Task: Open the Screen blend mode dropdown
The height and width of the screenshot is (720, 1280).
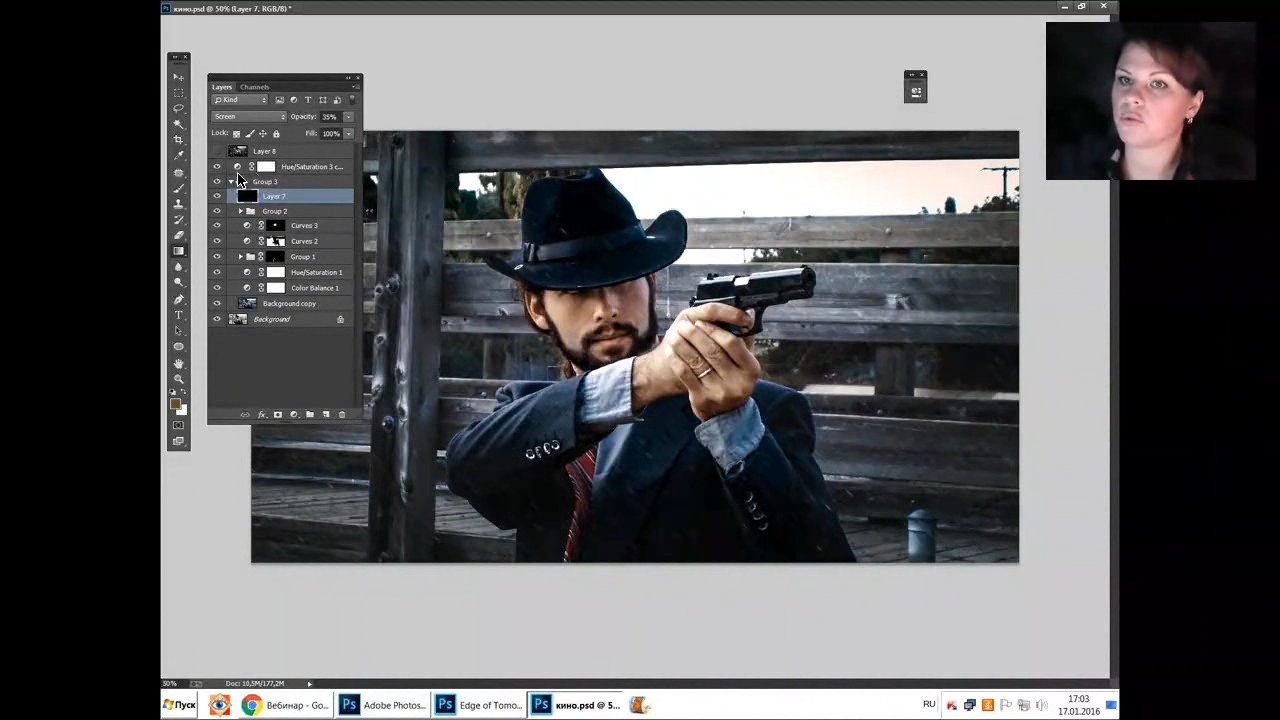Action: coord(249,117)
